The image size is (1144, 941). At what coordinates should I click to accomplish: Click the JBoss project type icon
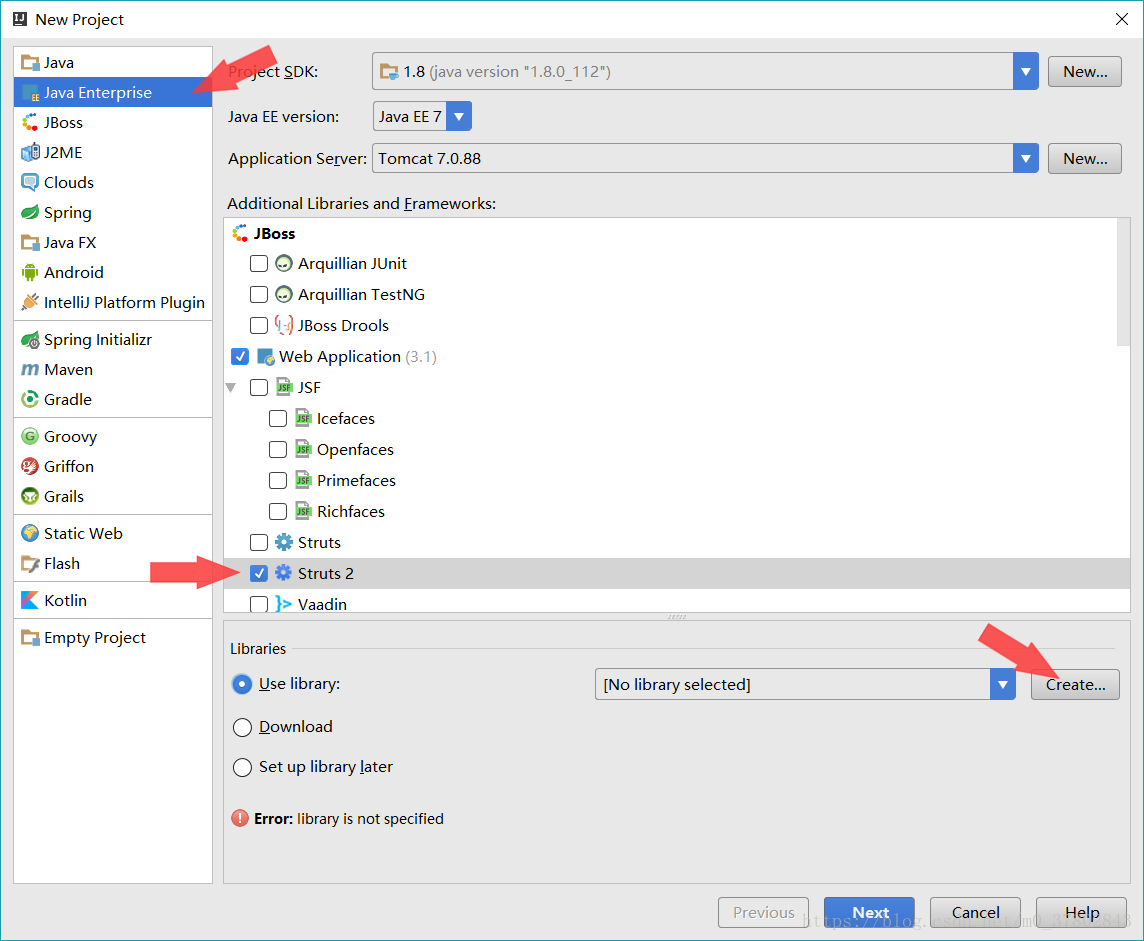pos(30,123)
